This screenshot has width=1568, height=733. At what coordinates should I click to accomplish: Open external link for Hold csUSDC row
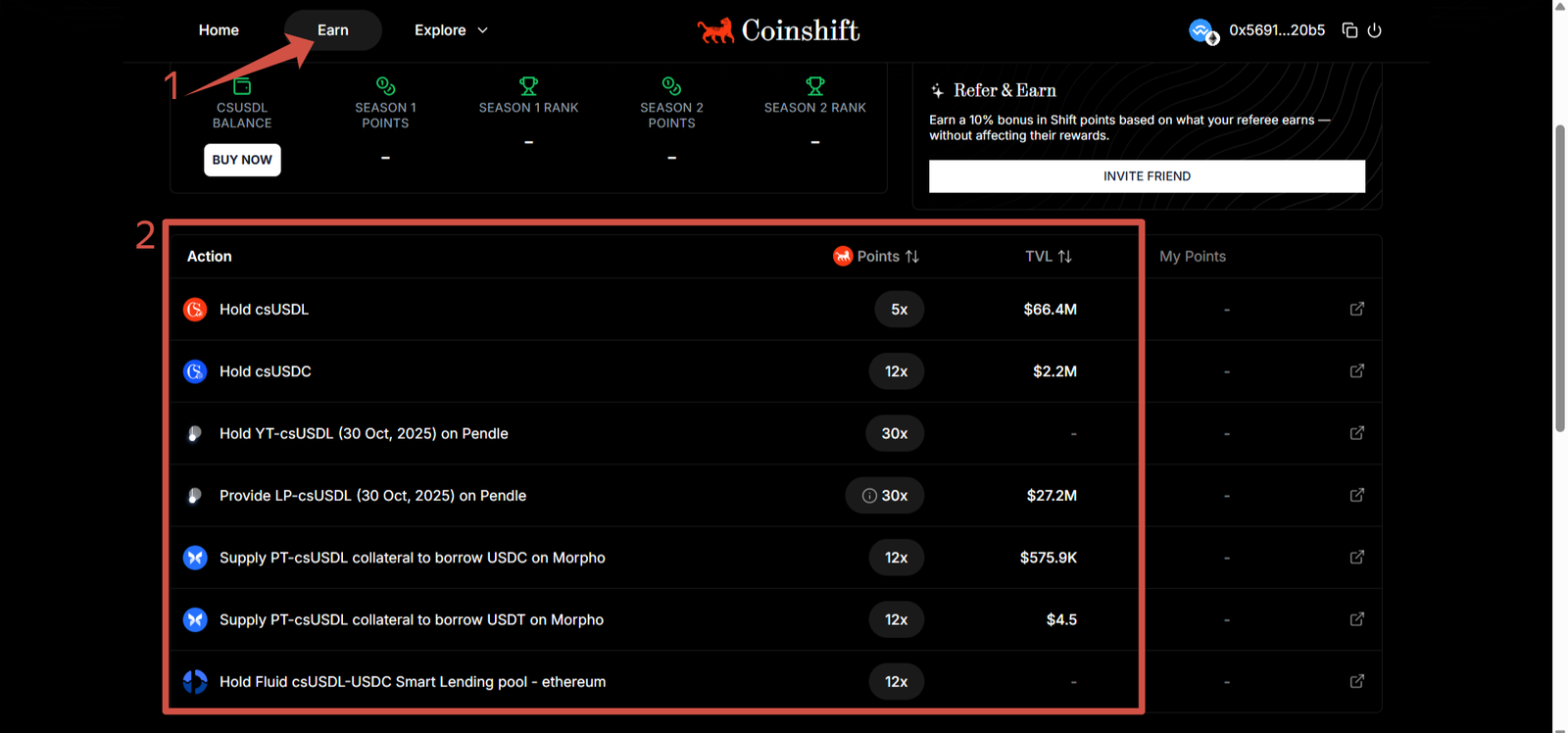(x=1356, y=371)
